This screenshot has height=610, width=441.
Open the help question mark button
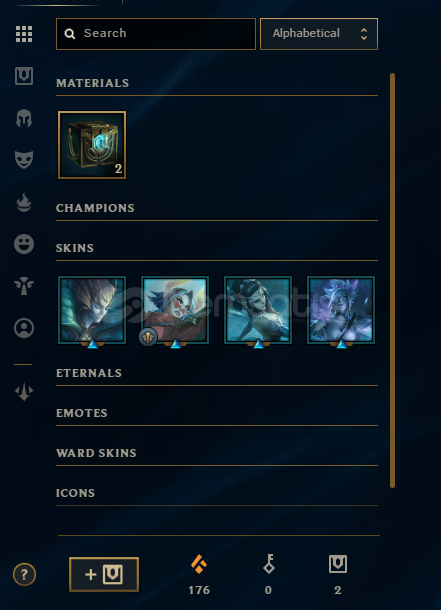(24, 574)
